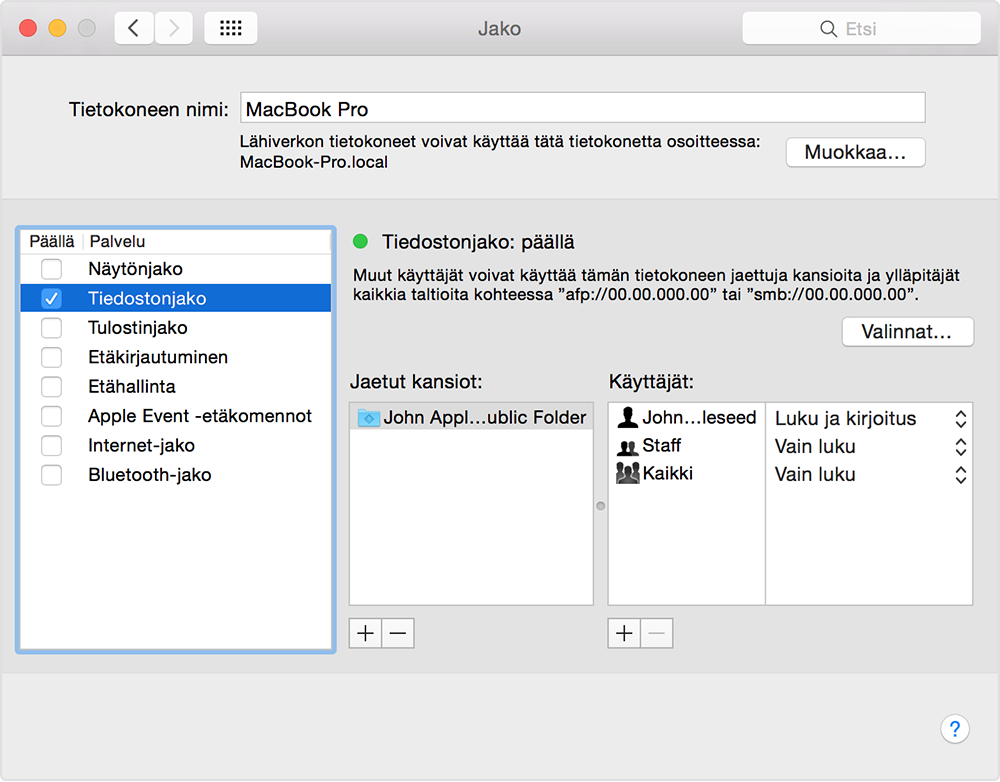Click the Kaikki group icon
1000x782 pixels.
[628, 473]
